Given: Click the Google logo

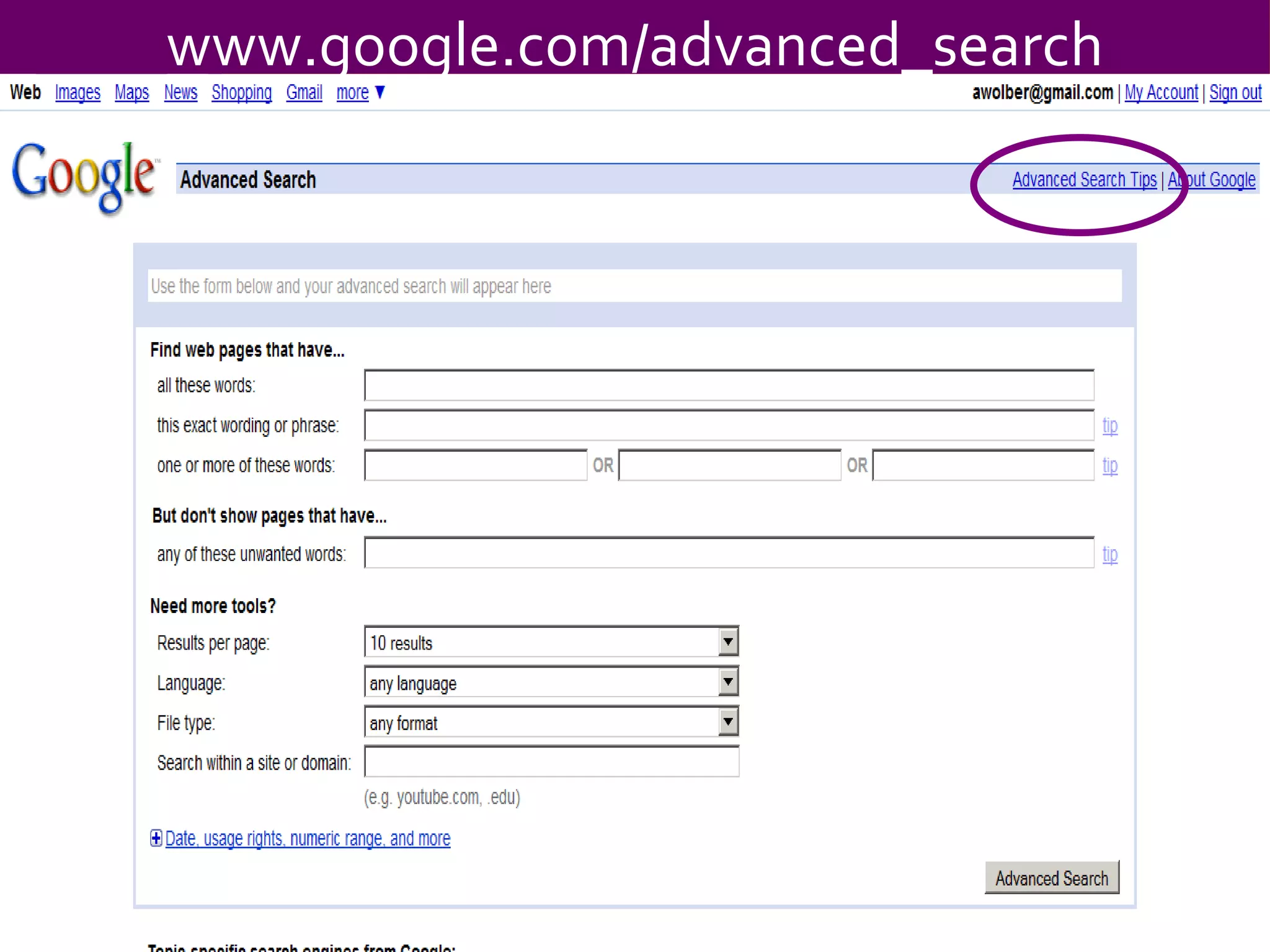Looking at the screenshot, I should coord(84,177).
